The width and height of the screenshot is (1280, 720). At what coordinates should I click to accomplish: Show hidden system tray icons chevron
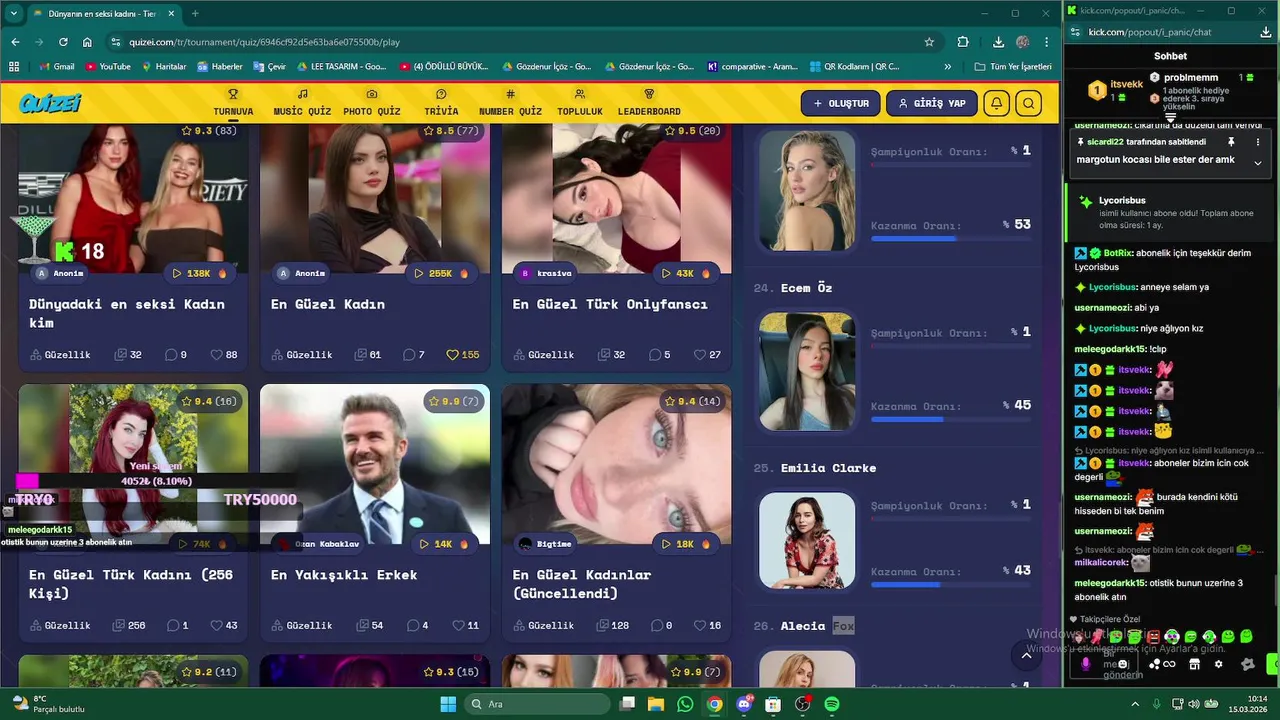pyautogui.click(x=1134, y=704)
